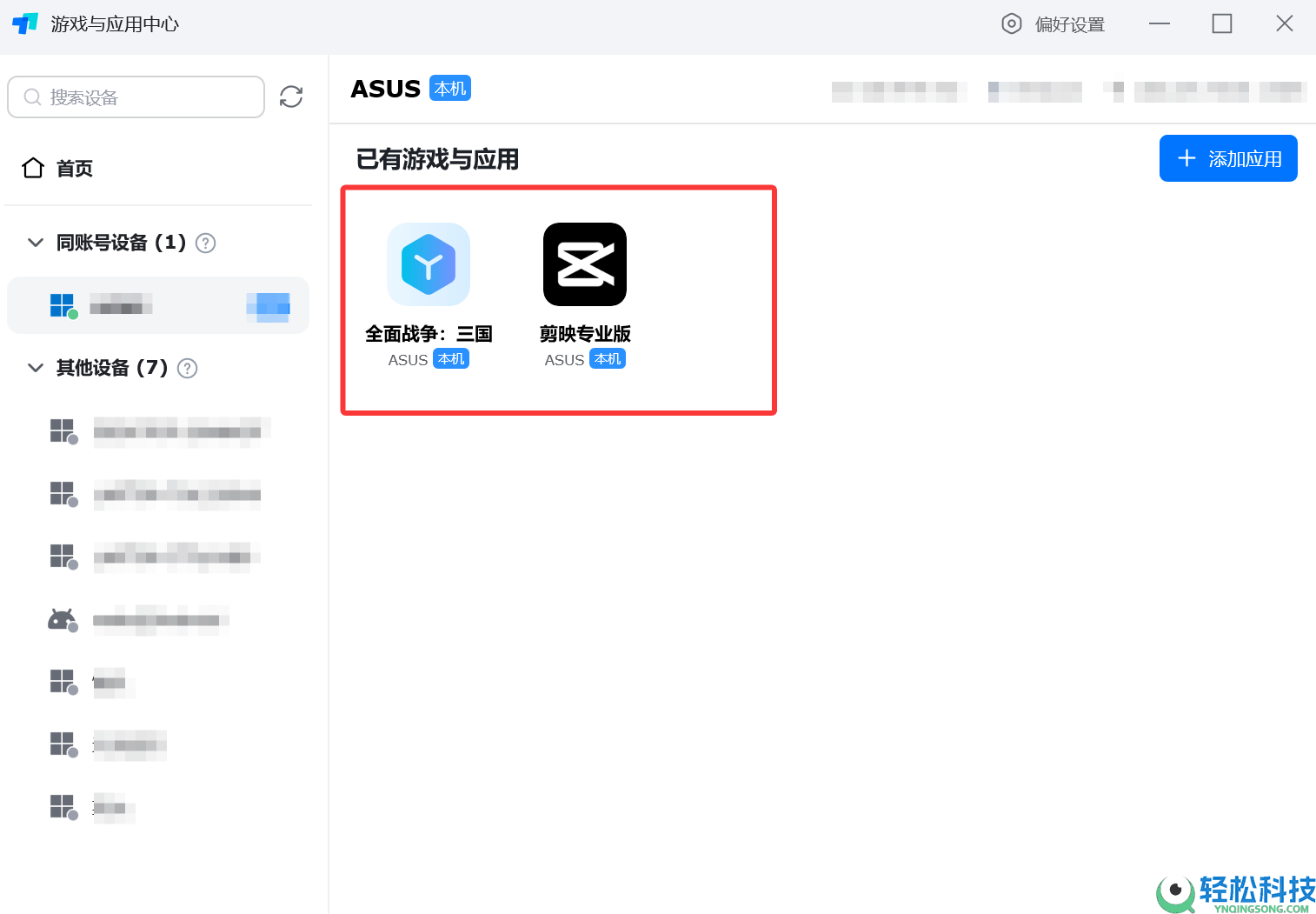
Task: Click the 添加应用 button
Action: point(1228,158)
